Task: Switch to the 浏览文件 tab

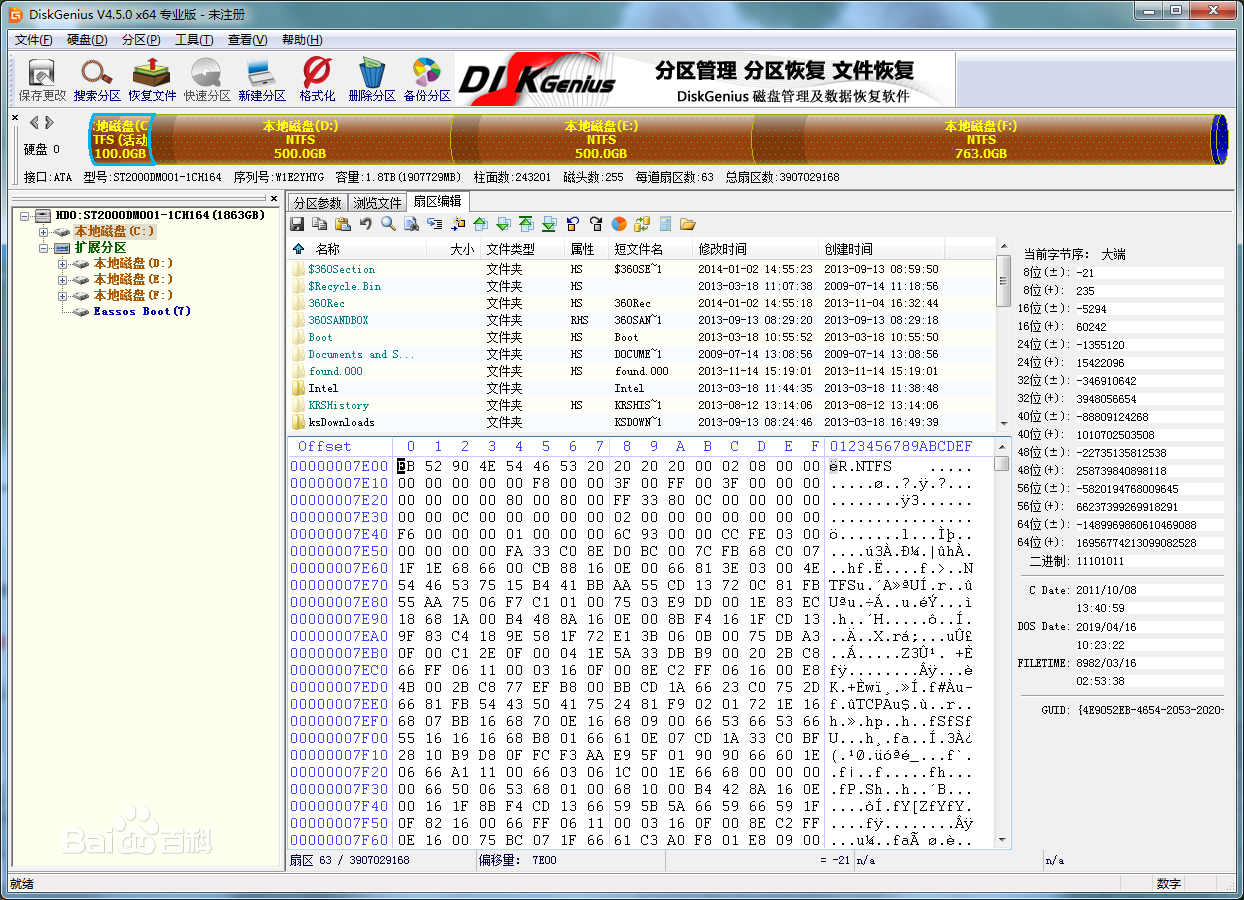Action: coord(377,202)
